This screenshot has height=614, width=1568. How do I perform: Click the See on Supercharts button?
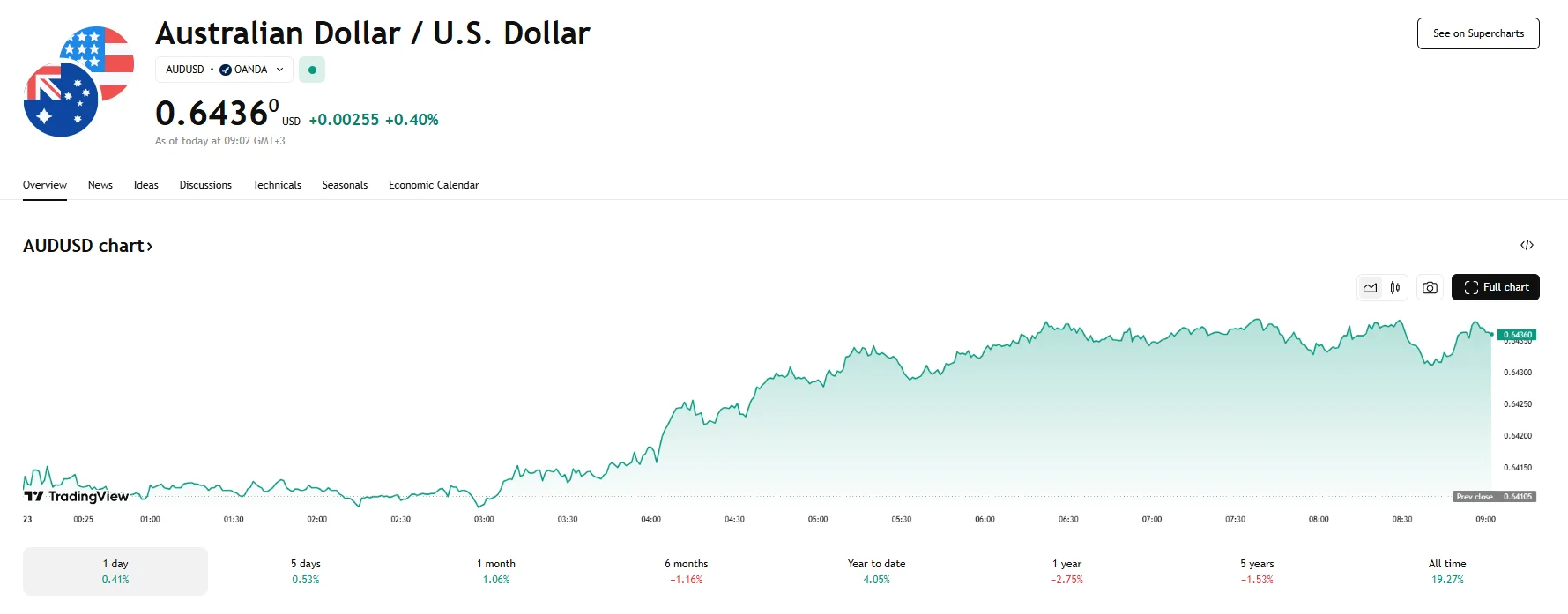[x=1478, y=33]
